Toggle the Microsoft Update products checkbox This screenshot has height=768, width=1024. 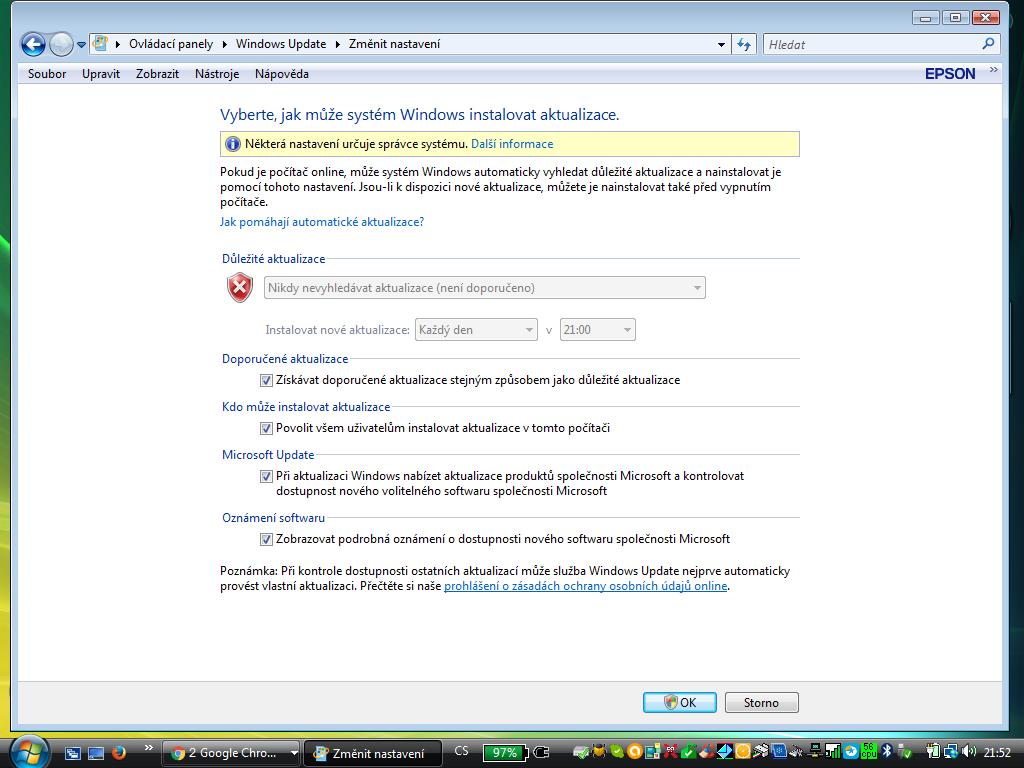266,476
